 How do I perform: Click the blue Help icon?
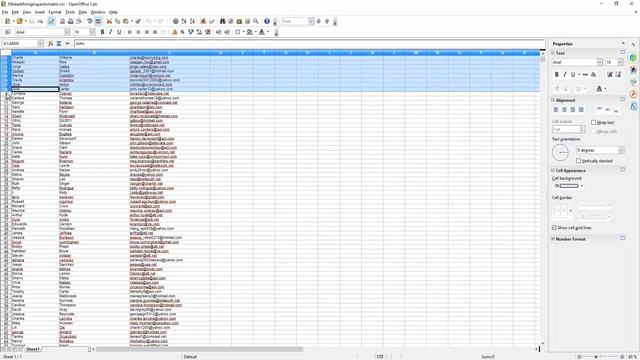tap(267, 21)
